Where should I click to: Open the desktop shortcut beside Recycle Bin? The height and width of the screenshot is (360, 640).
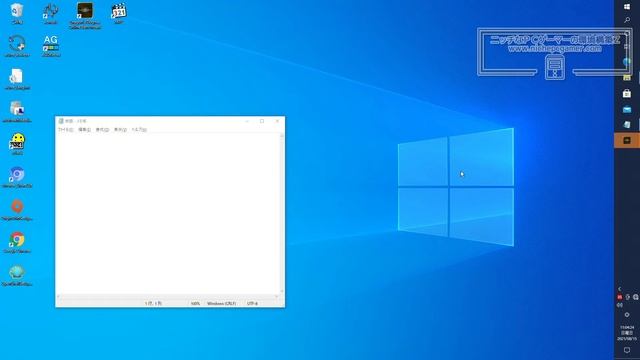(x=51, y=13)
